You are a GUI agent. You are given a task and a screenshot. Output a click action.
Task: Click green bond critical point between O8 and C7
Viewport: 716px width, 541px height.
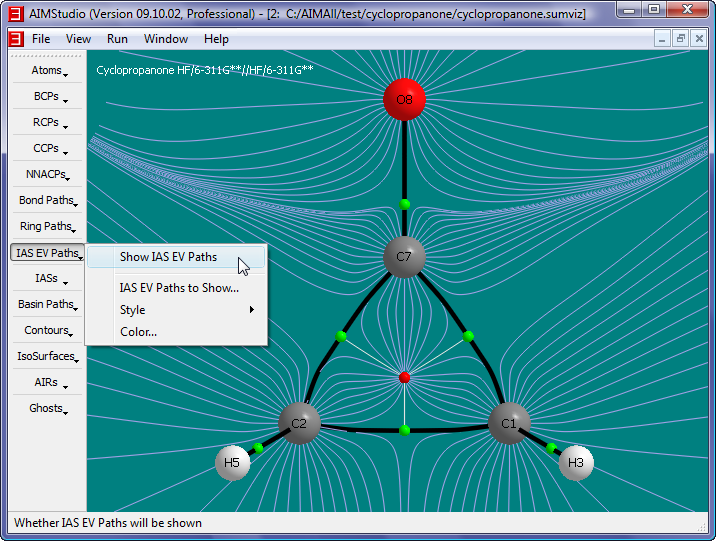point(404,204)
